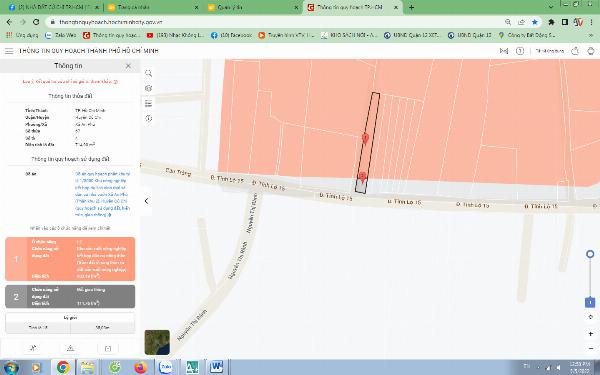Screen dimensions: 600x375
Task: Click the map pitch slider top handle
Action: pyautogui.click(x=590, y=254)
